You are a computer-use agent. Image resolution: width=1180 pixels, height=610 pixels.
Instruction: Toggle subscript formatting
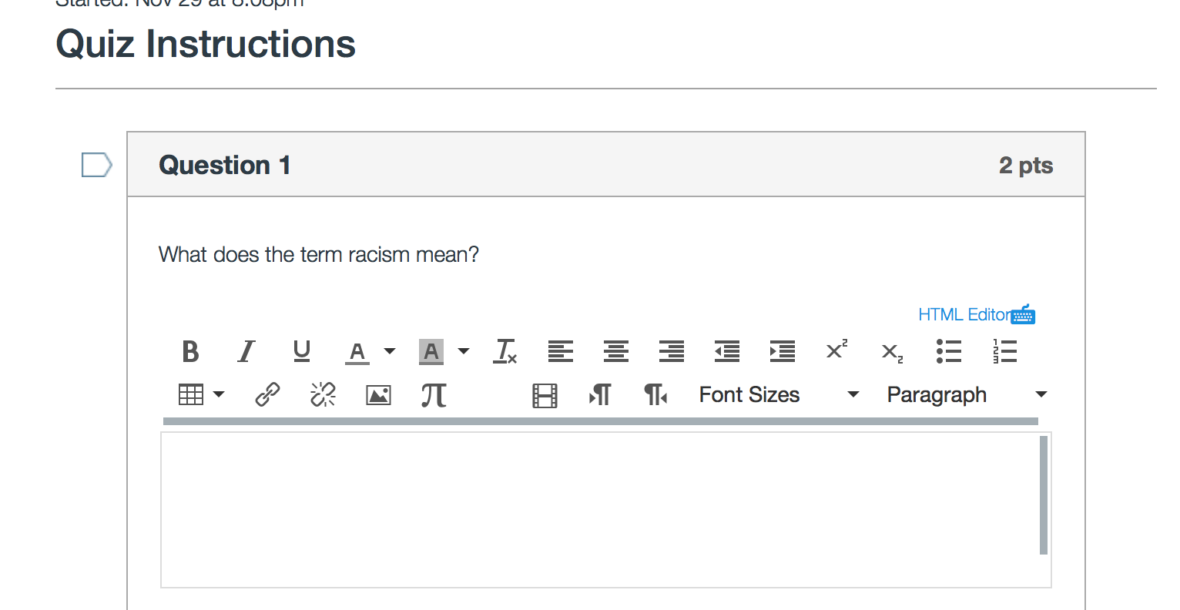(x=892, y=352)
